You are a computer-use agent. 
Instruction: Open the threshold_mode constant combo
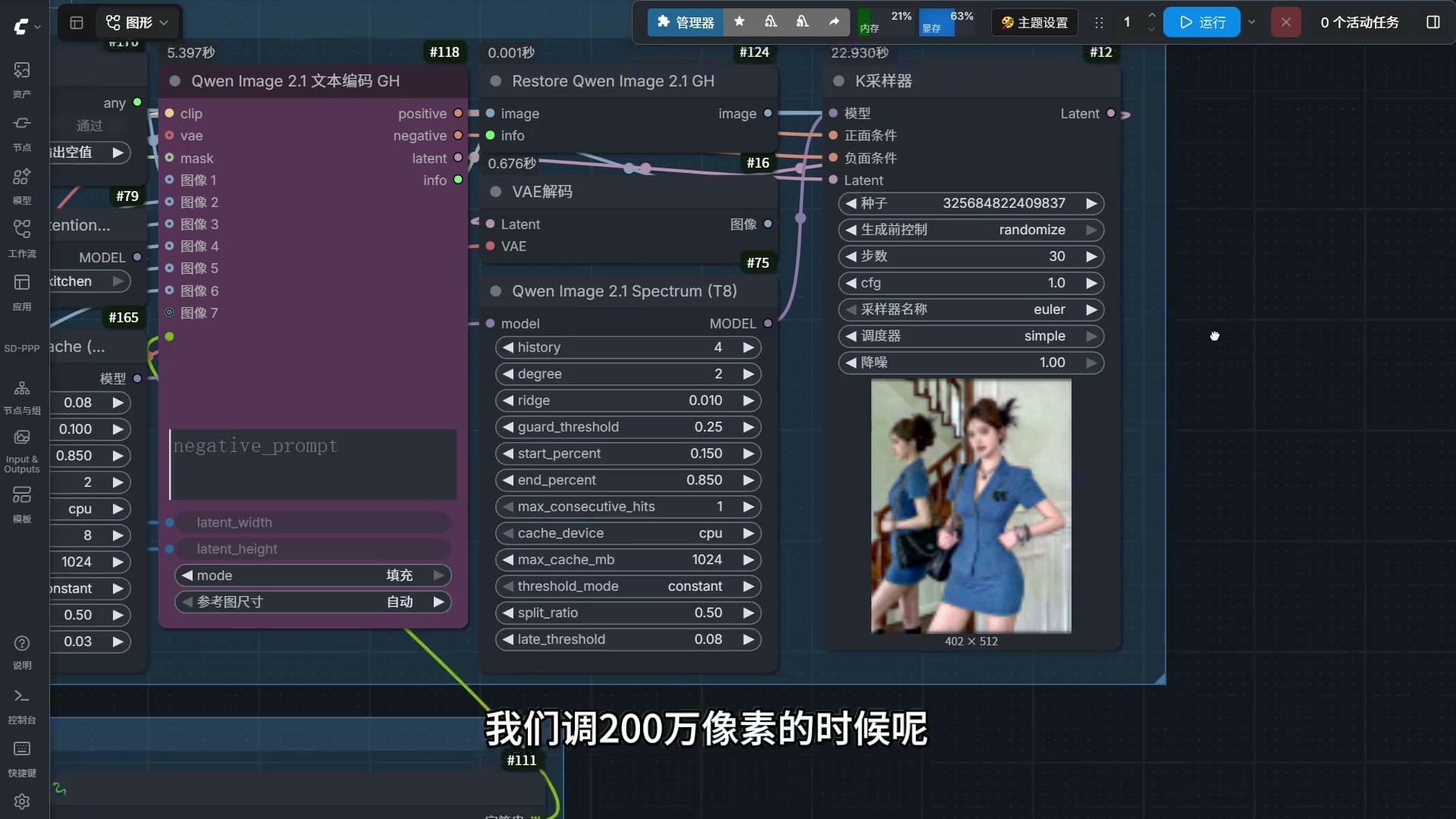628,586
